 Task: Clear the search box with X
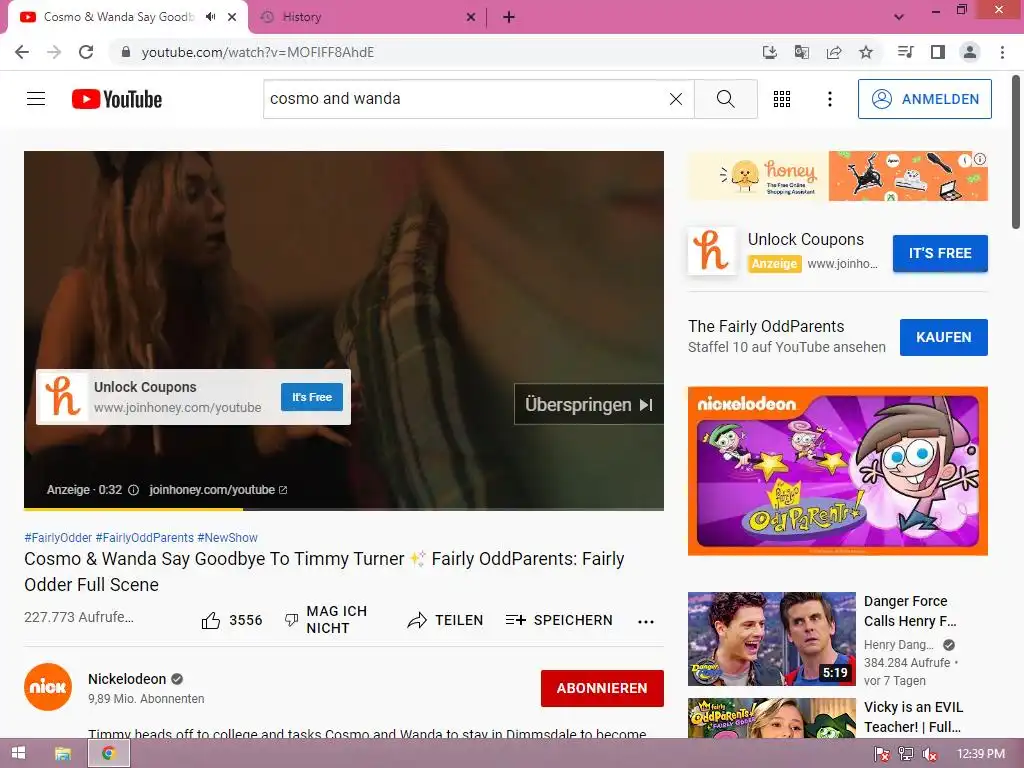(x=676, y=99)
